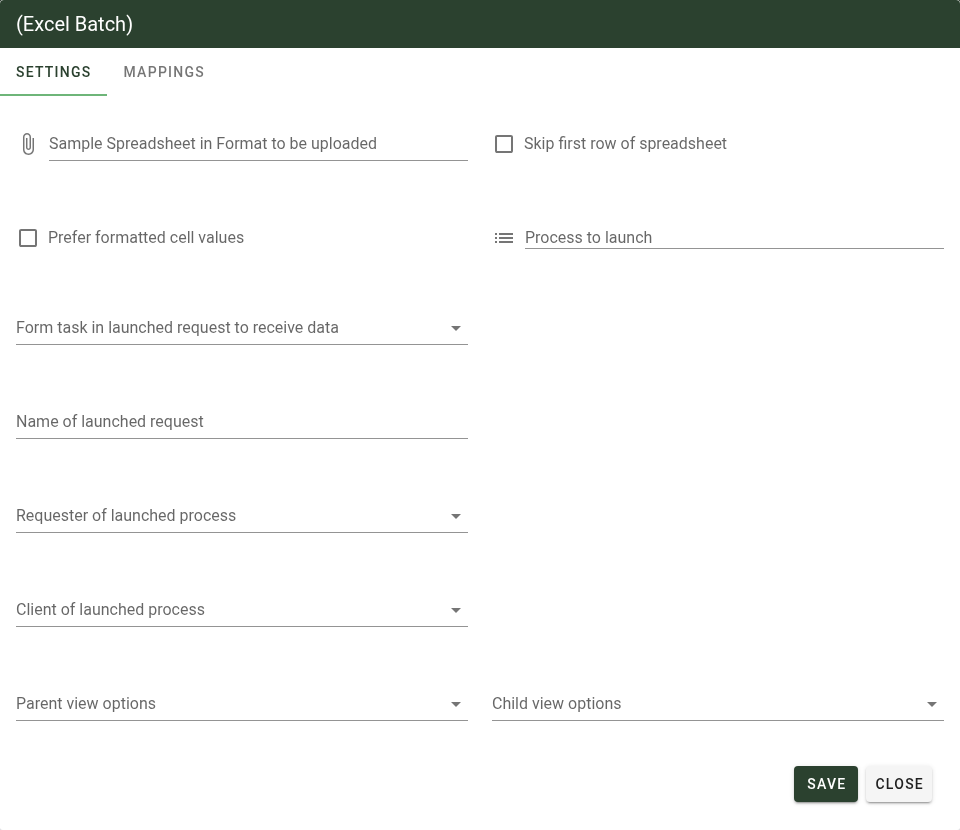This screenshot has height=830, width=960.
Task: Open the Child view options dropdown
Action: (x=931, y=704)
